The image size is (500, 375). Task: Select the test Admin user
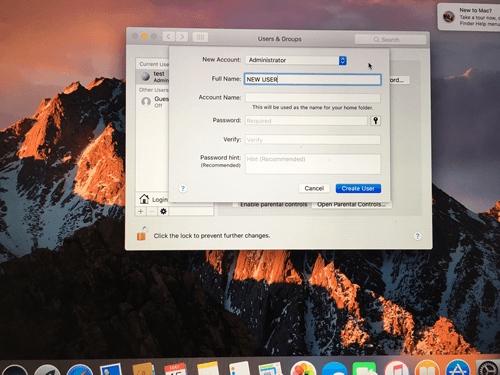(x=153, y=77)
